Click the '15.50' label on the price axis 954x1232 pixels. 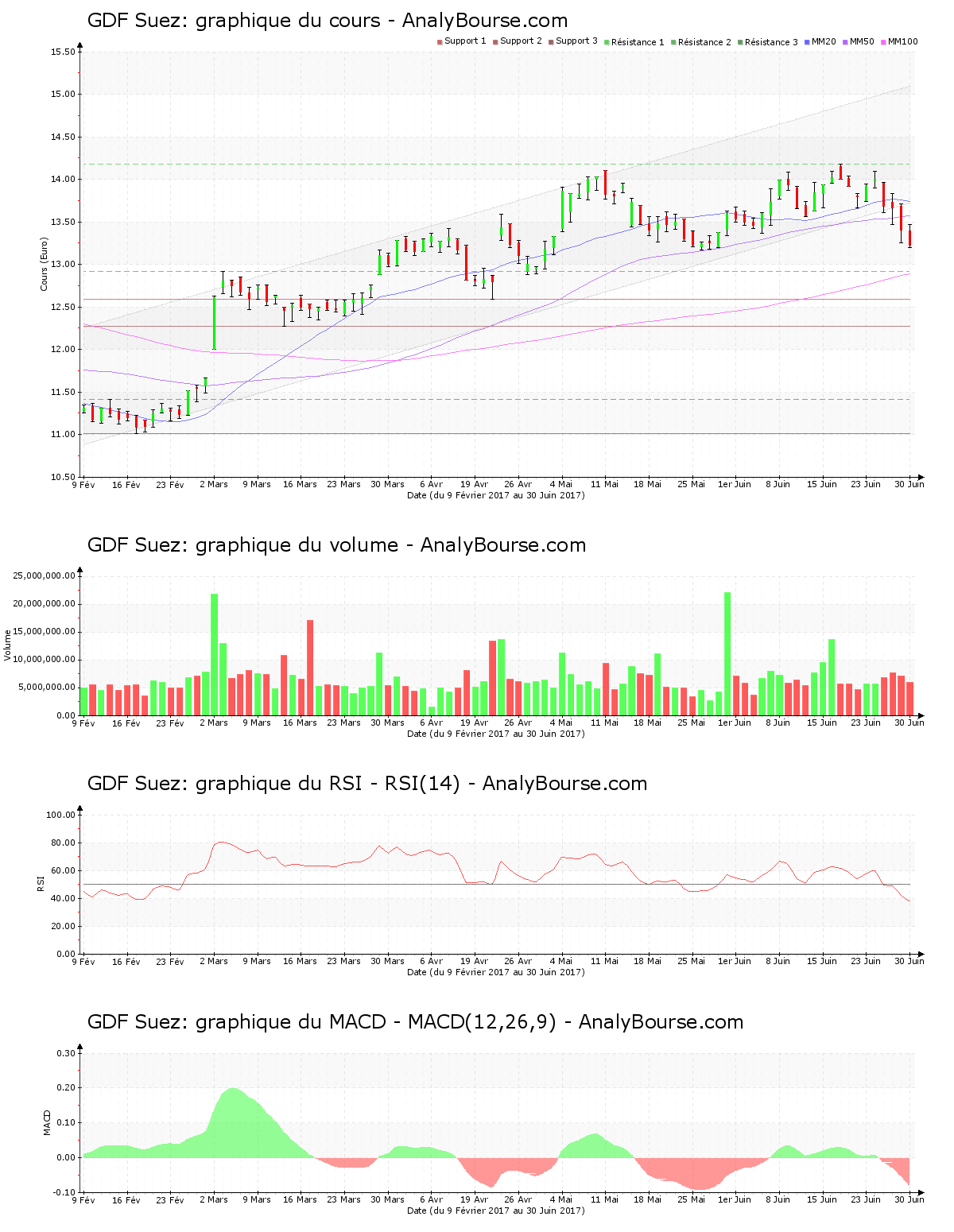click(63, 52)
